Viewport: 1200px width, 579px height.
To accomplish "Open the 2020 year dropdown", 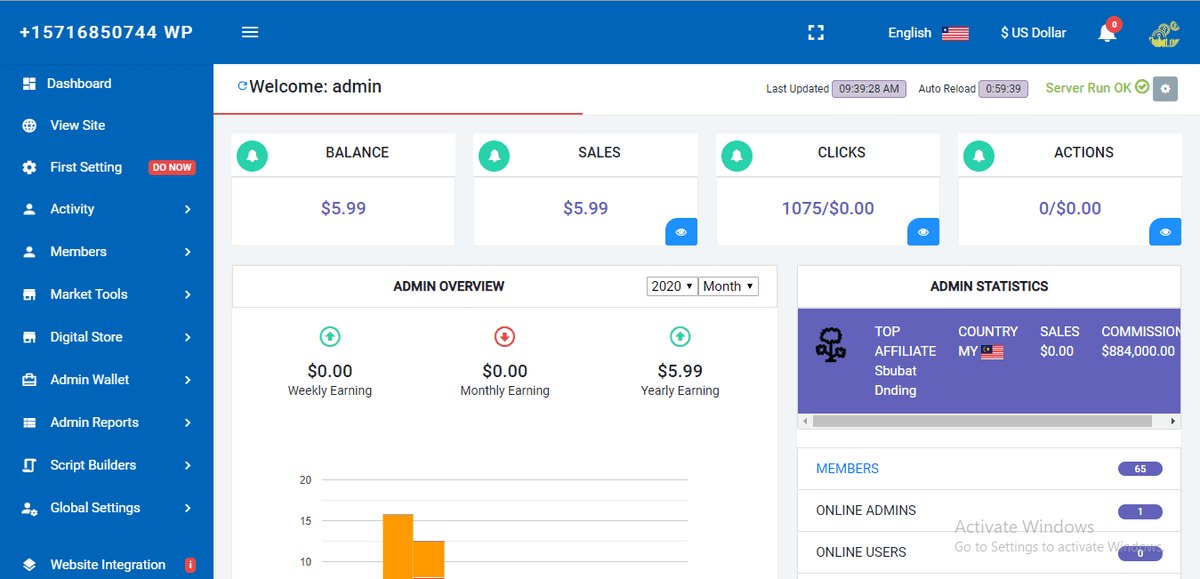I will pyautogui.click(x=672, y=286).
